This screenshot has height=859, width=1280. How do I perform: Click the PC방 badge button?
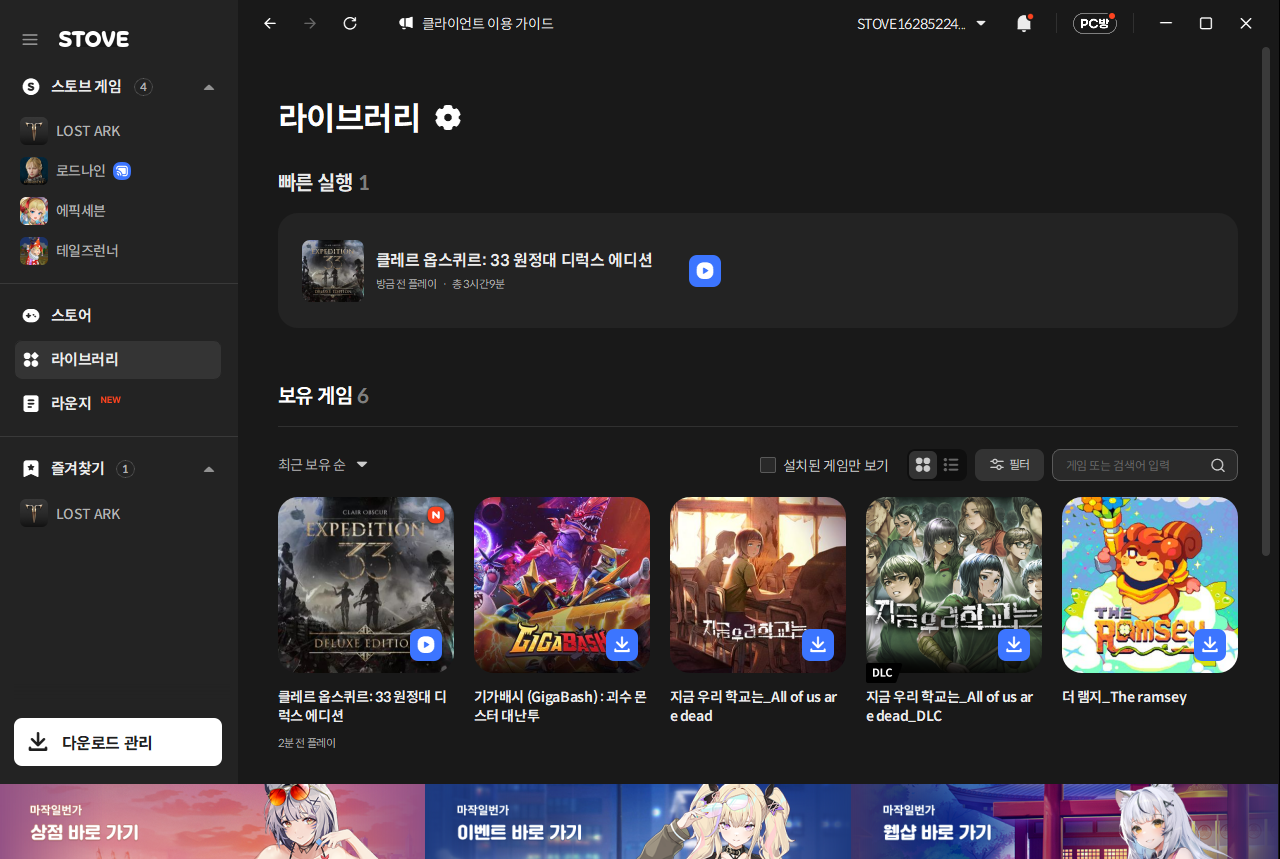tap(1094, 23)
